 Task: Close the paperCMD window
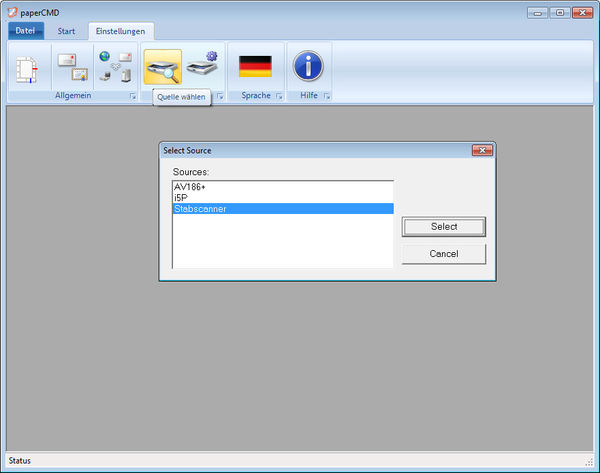pyautogui.click(x=582, y=13)
